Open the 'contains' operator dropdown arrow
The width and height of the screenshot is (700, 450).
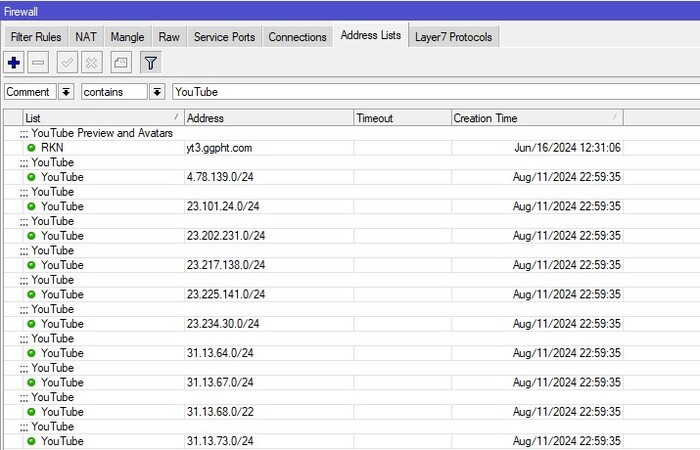[157, 92]
